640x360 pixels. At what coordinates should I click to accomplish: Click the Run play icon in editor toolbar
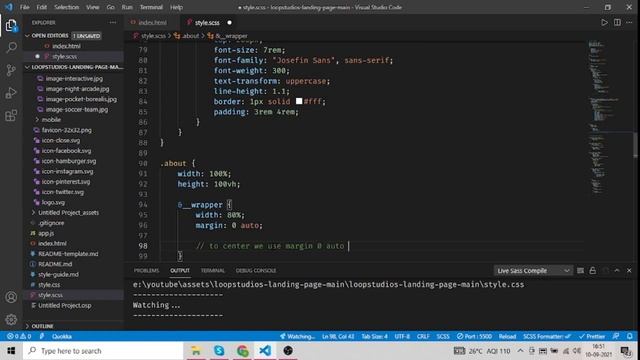(x=604, y=22)
